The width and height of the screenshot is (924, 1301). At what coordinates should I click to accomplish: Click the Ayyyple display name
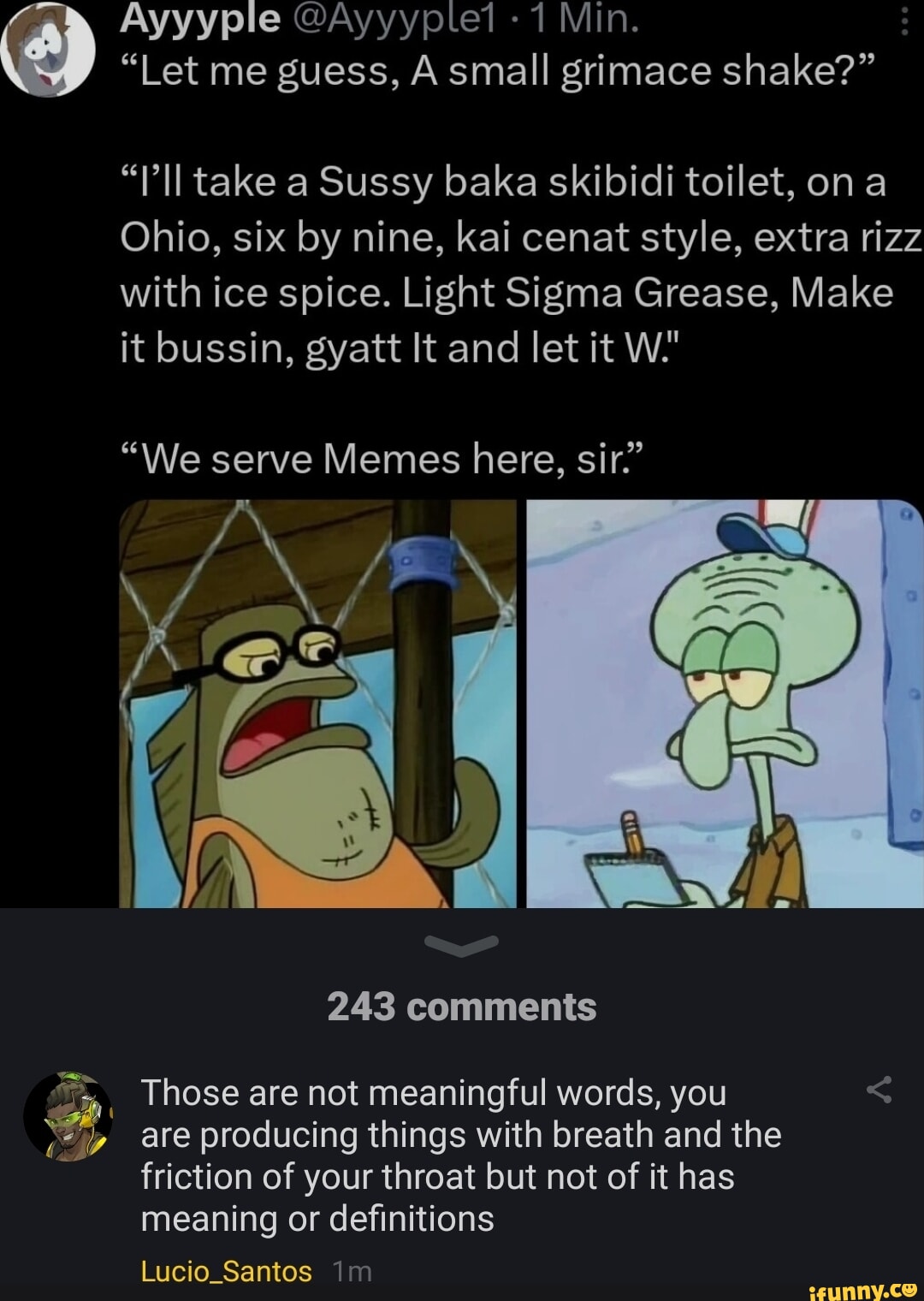click(201, 18)
